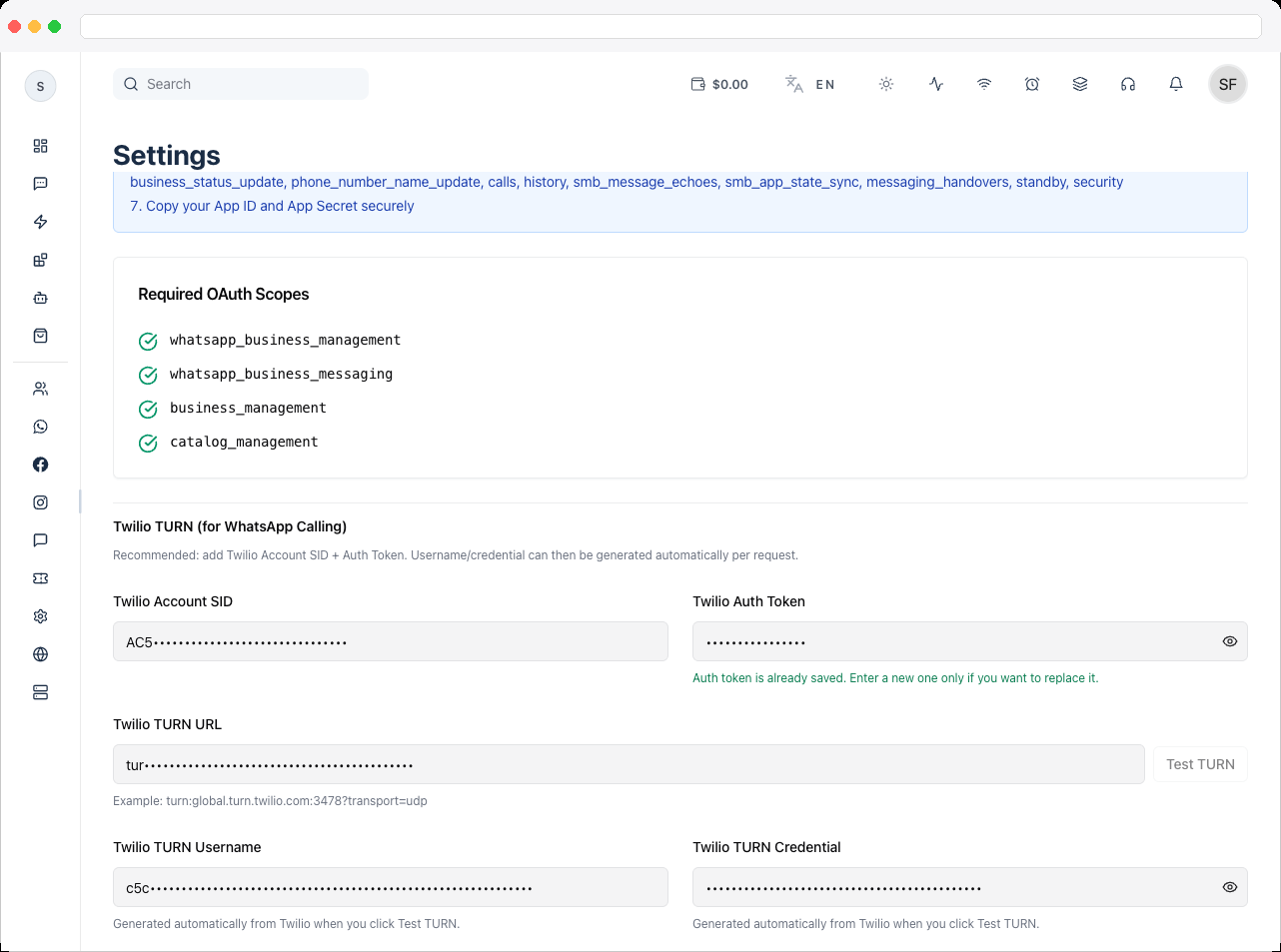Focus the Search input field

241,84
